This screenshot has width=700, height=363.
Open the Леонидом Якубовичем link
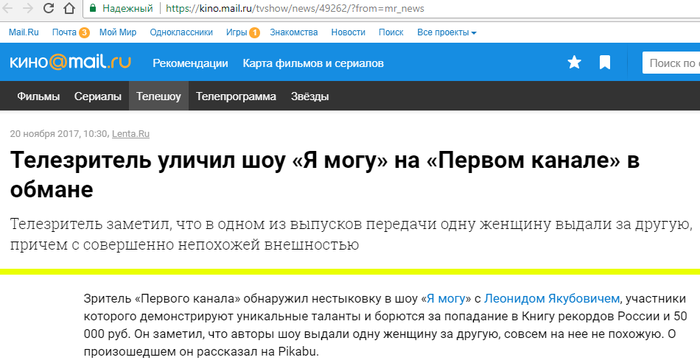click(552, 298)
